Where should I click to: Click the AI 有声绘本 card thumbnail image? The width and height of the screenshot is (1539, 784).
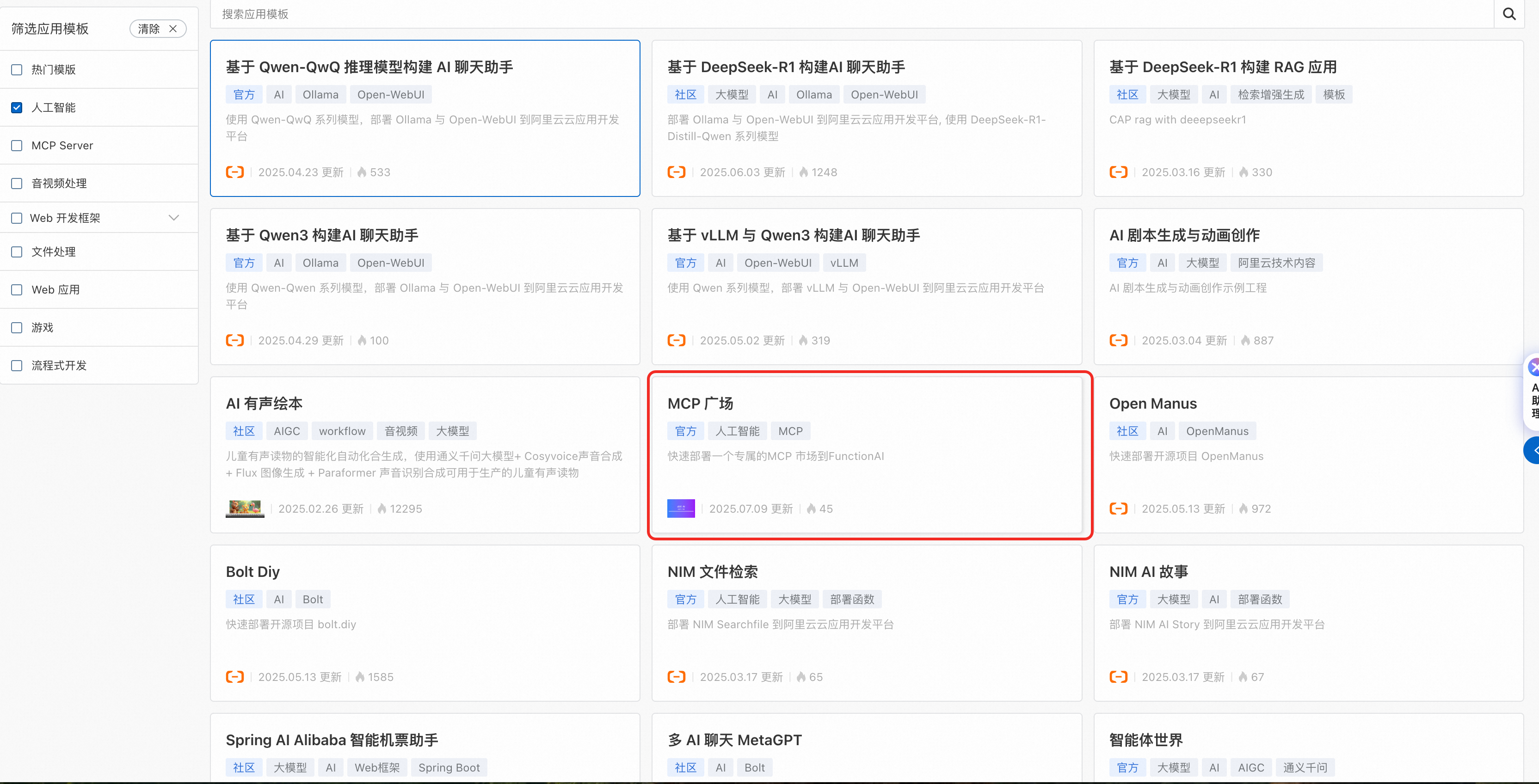click(x=245, y=508)
